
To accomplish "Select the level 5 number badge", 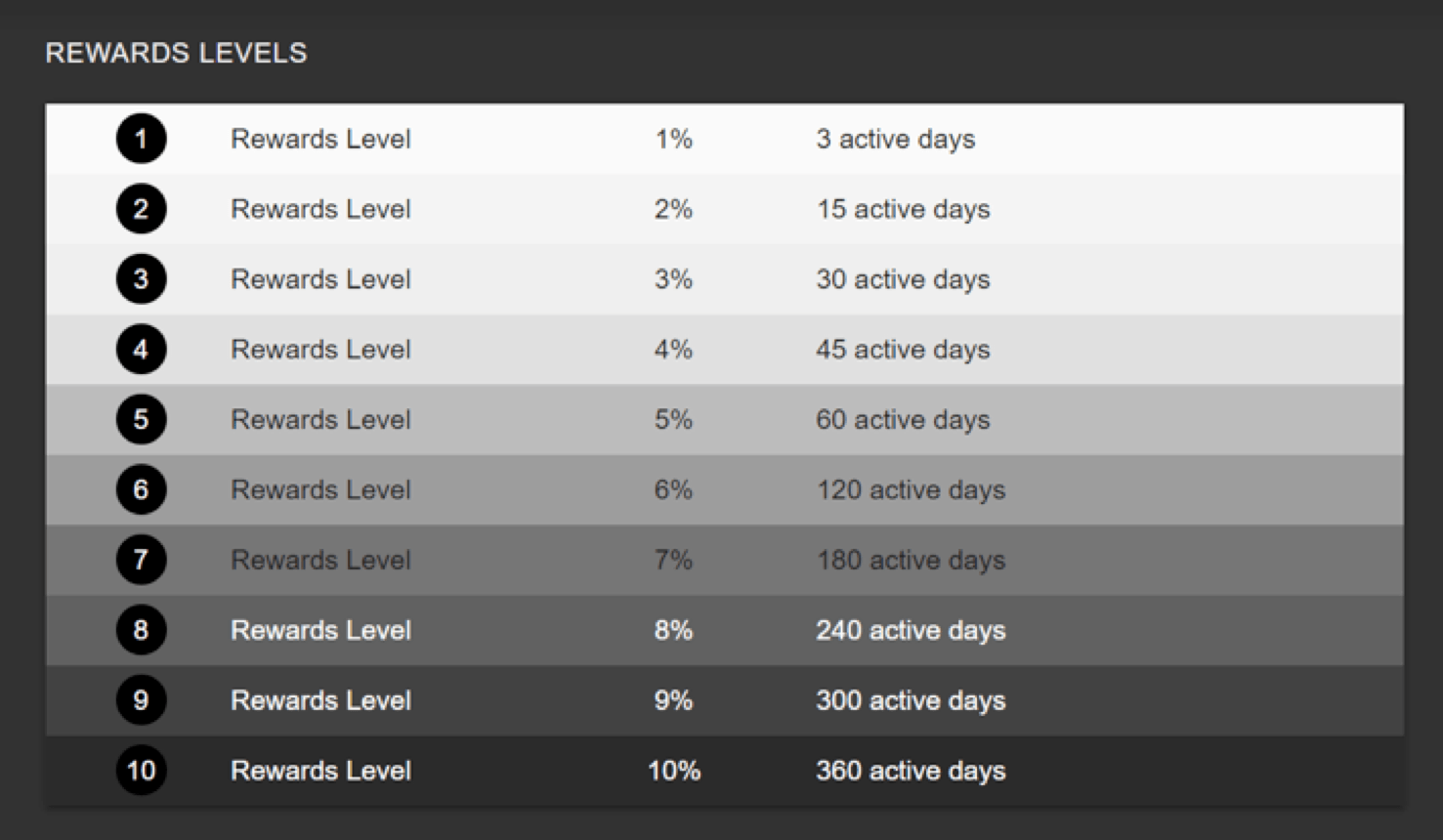I will coord(141,420).
